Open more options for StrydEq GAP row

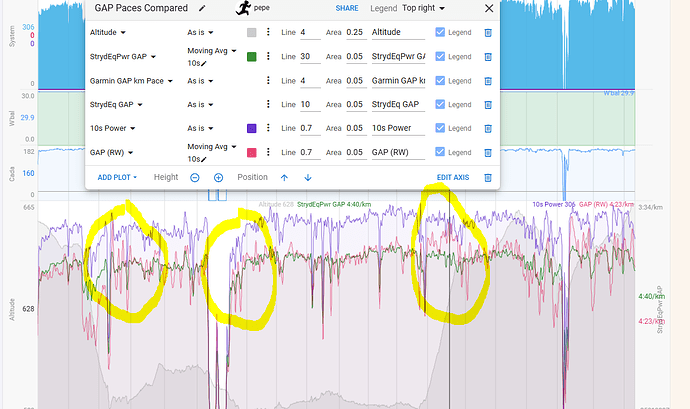[268, 104]
